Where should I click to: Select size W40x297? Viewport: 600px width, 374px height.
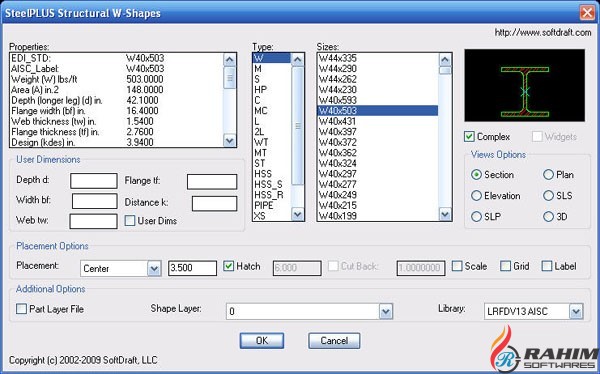[378, 174]
